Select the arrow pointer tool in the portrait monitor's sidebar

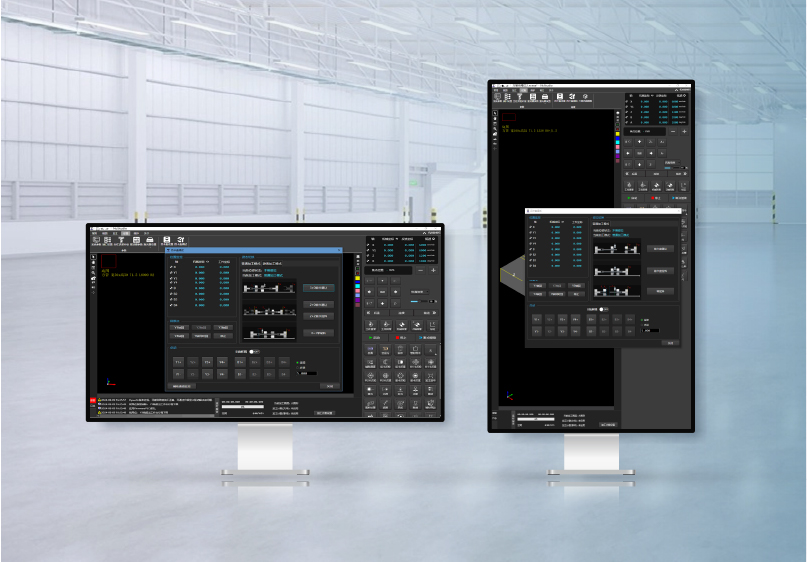495,115
